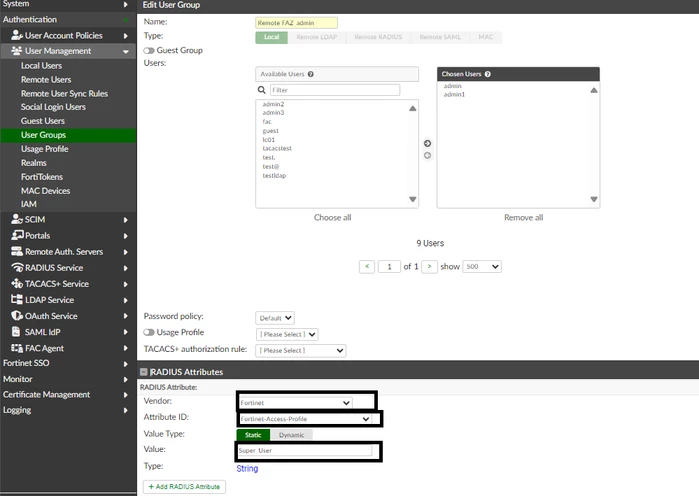Toggle the Guest Group switch
The image size is (699, 496).
pos(149,50)
